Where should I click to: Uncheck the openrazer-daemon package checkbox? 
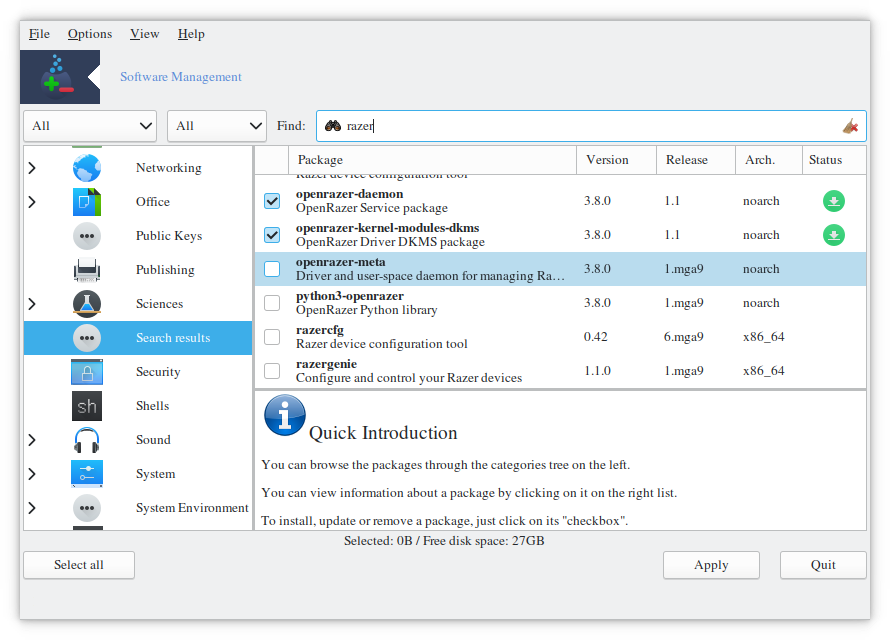coord(272,201)
